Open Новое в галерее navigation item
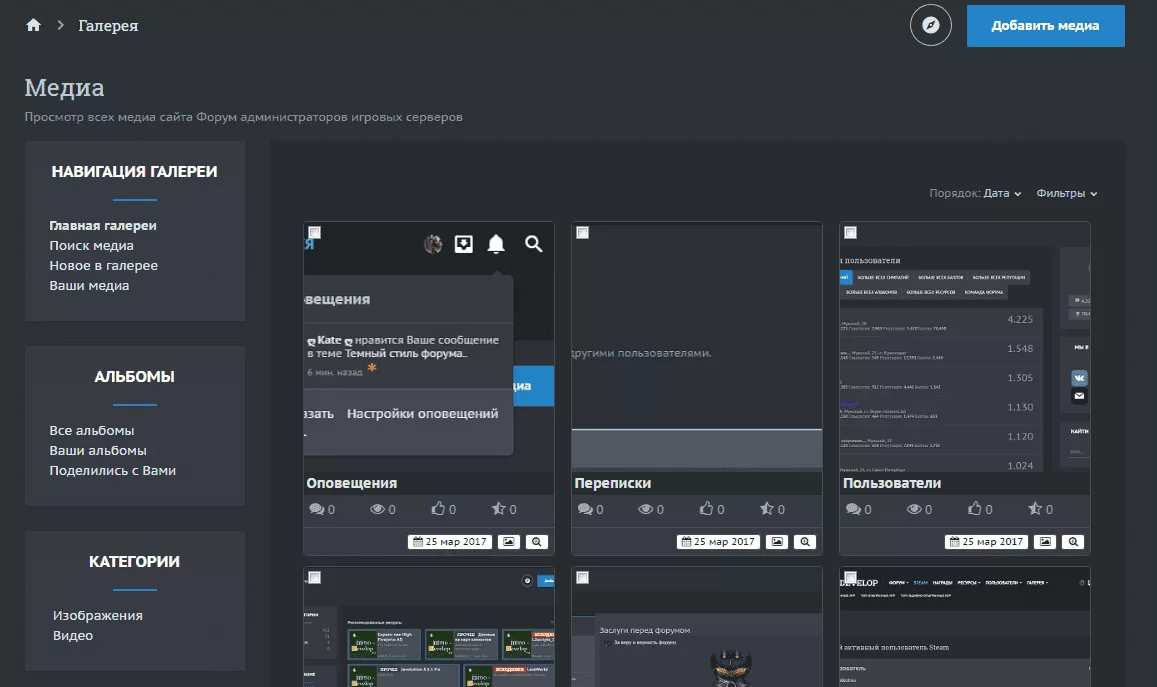This screenshot has height=687, width=1157. [103, 266]
